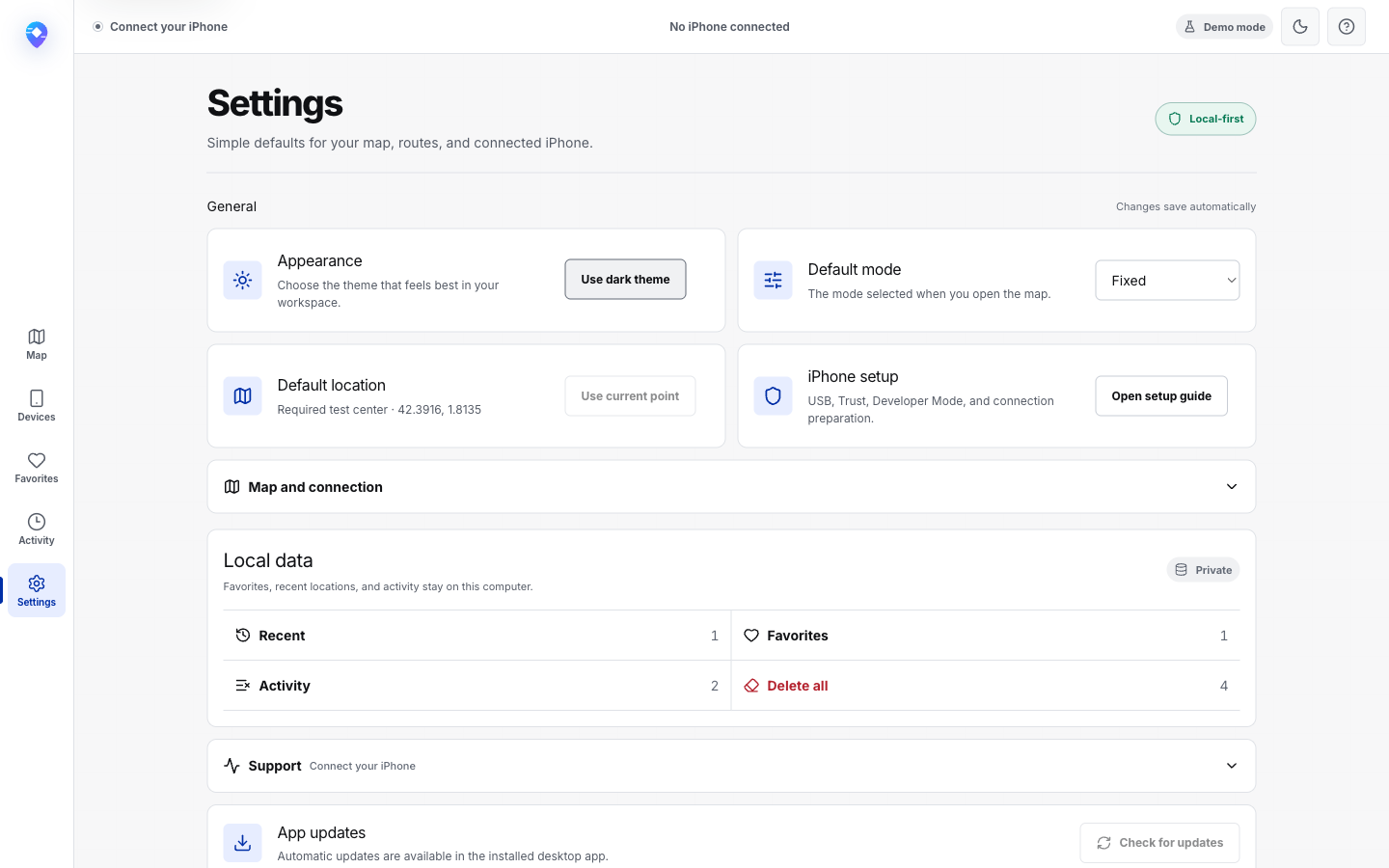Open the help question mark icon
Image resolution: width=1389 pixels, height=868 pixels.
coord(1347,27)
